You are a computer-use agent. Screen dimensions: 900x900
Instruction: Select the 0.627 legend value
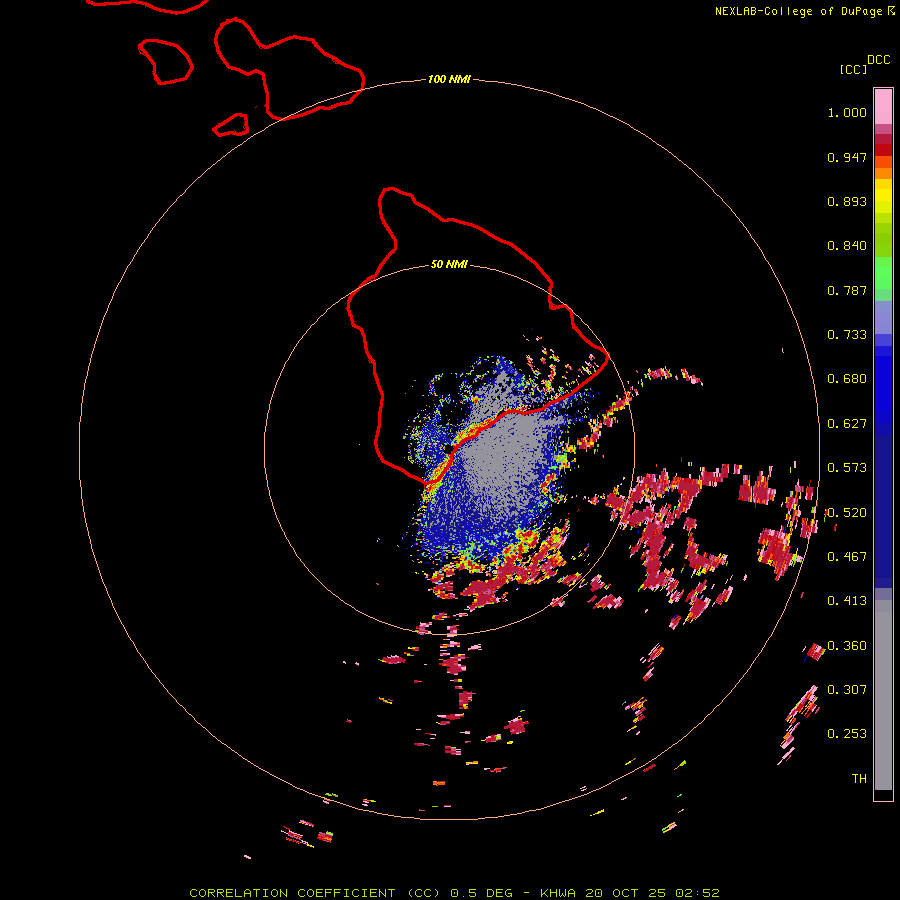click(x=847, y=424)
